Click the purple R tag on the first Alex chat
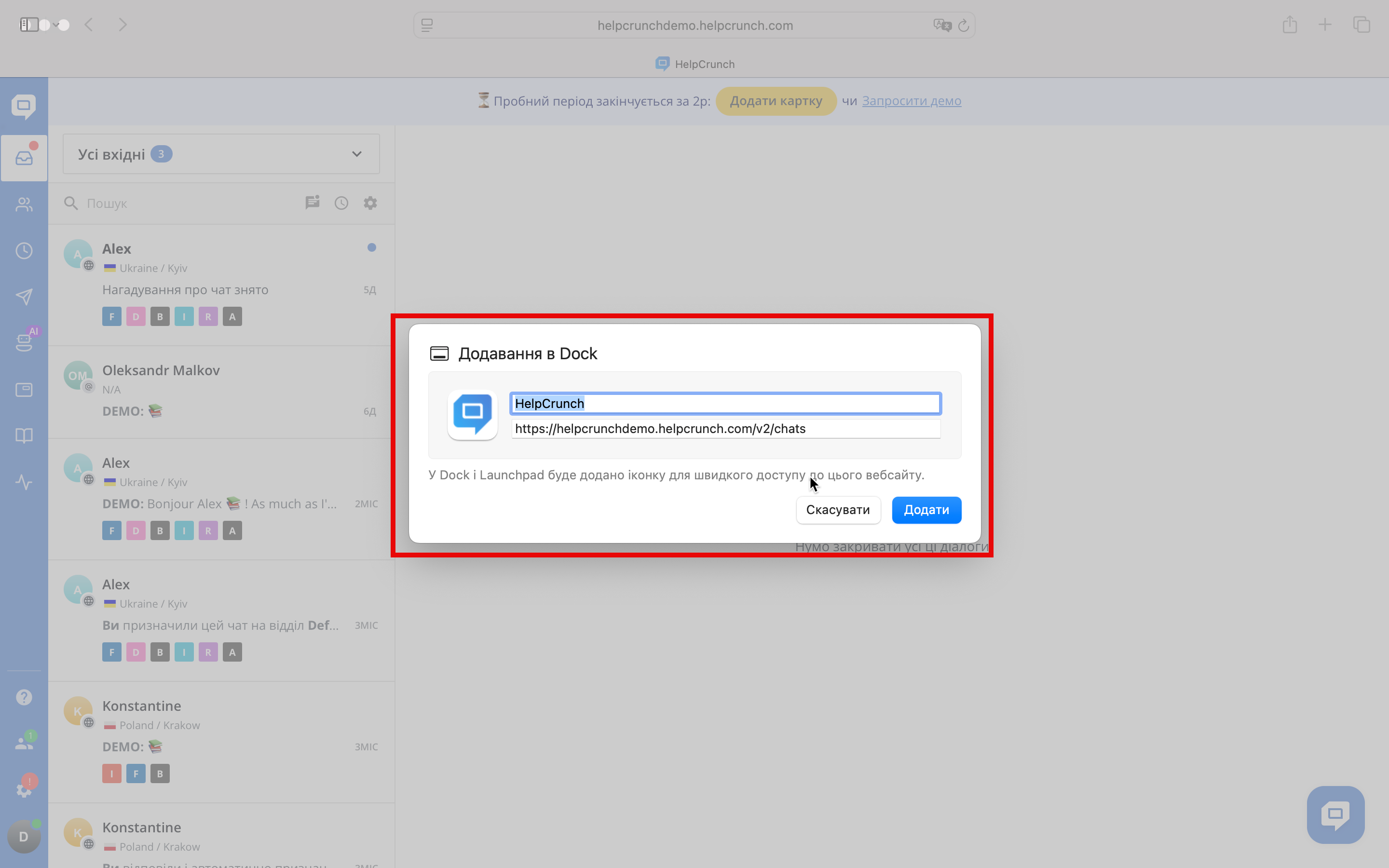Viewport: 1389px width, 868px height. point(208,316)
